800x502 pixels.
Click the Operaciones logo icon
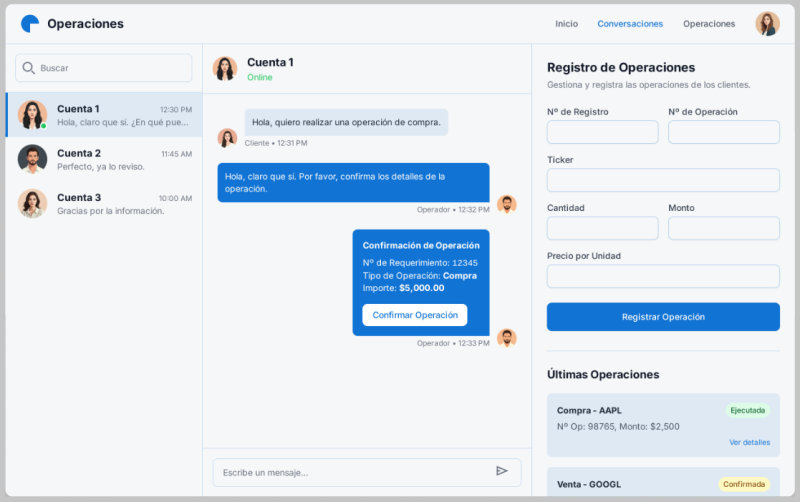tap(30, 23)
